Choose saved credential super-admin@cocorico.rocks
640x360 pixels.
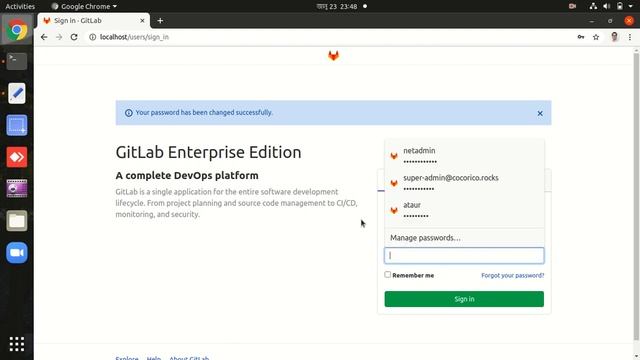pos(464,183)
